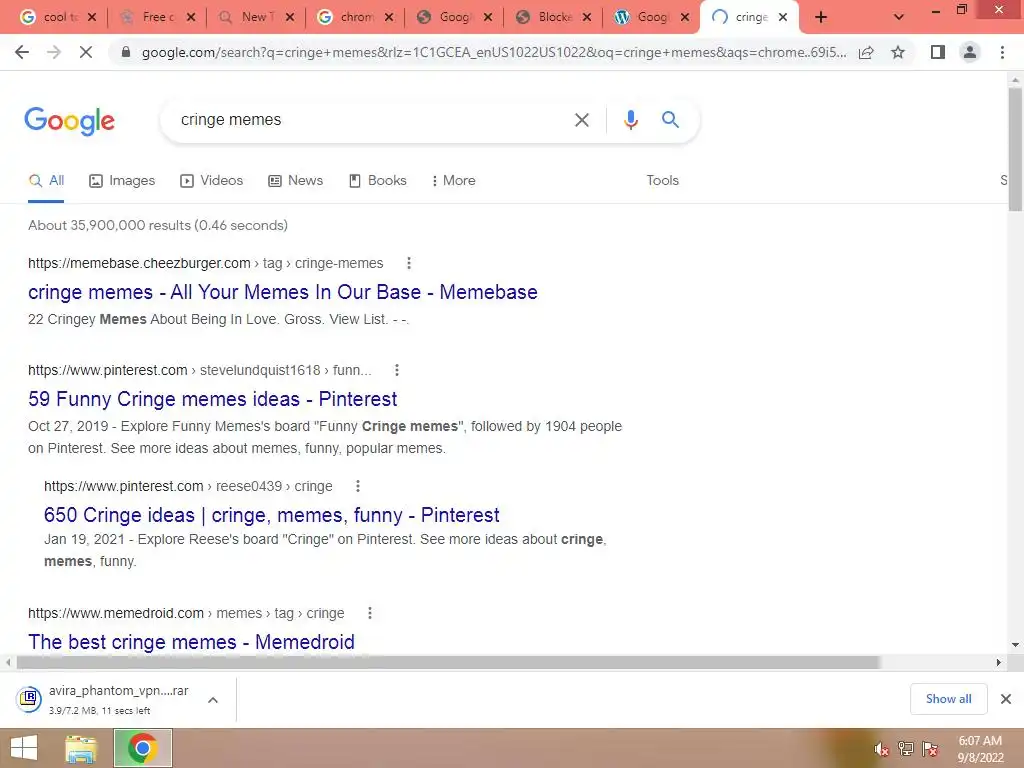Image resolution: width=1024 pixels, height=768 pixels.
Task: Open Windows Start menu
Action: (24, 748)
